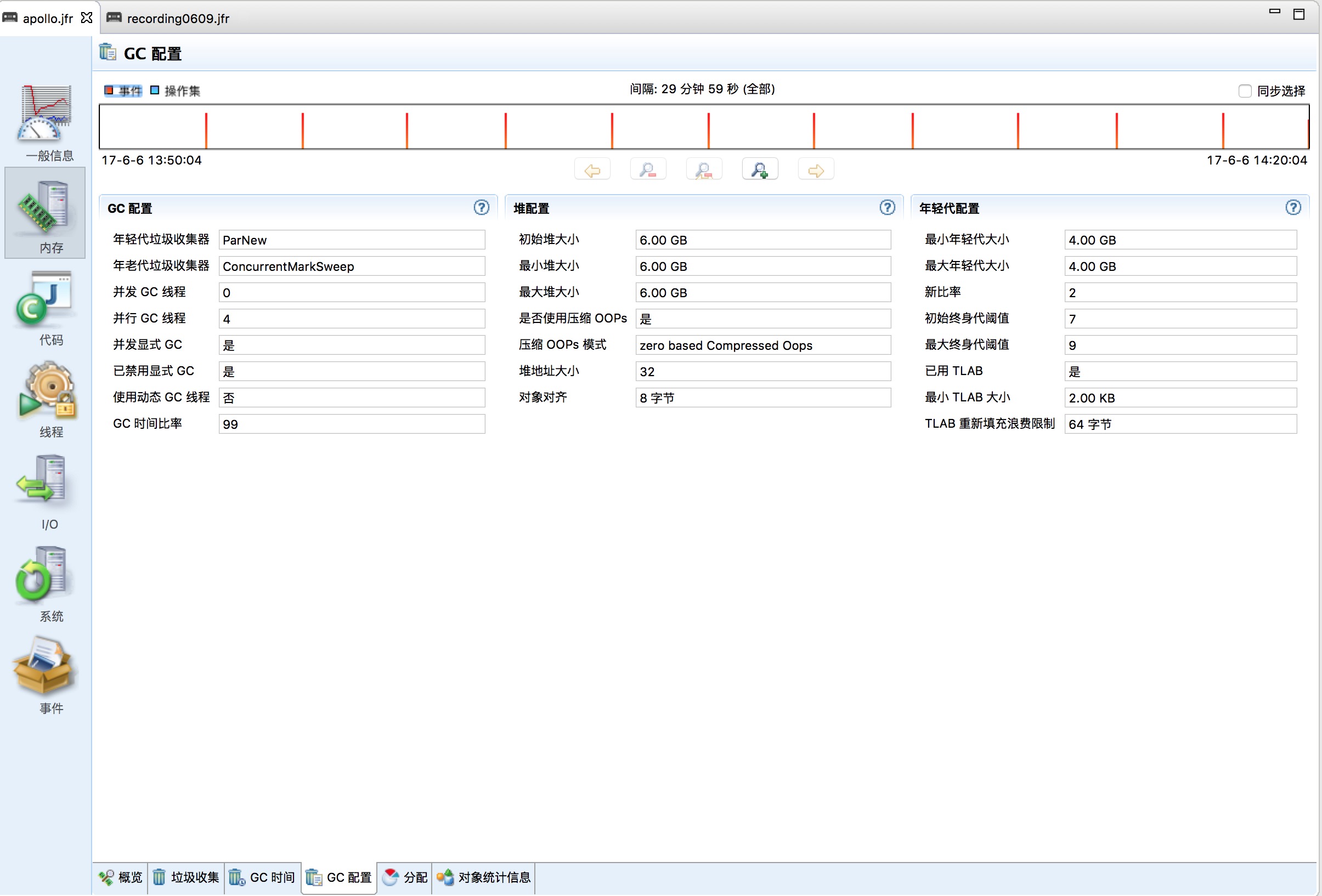Click the 最大终身代阈值 value 9 field

point(1181,345)
